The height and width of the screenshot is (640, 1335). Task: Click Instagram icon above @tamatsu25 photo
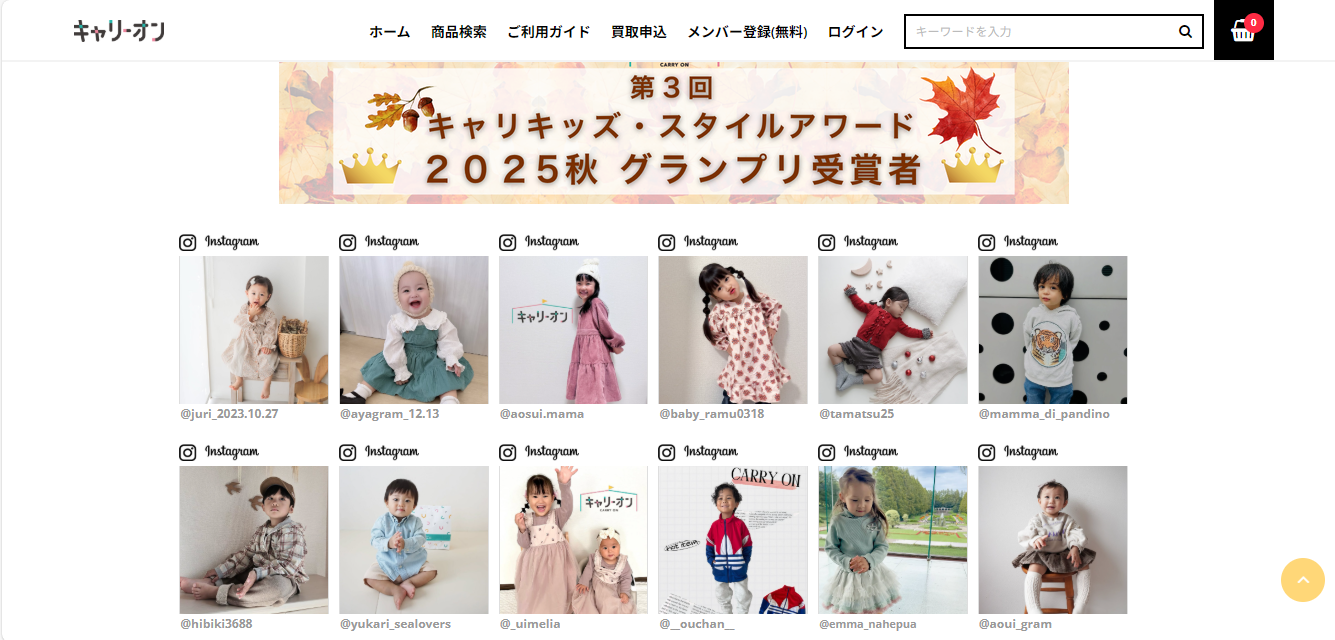[x=827, y=242]
